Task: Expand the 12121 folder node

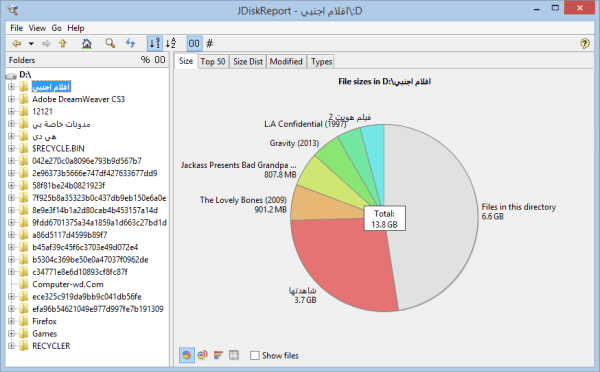Action: pyautogui.click(x=11, y=111)
